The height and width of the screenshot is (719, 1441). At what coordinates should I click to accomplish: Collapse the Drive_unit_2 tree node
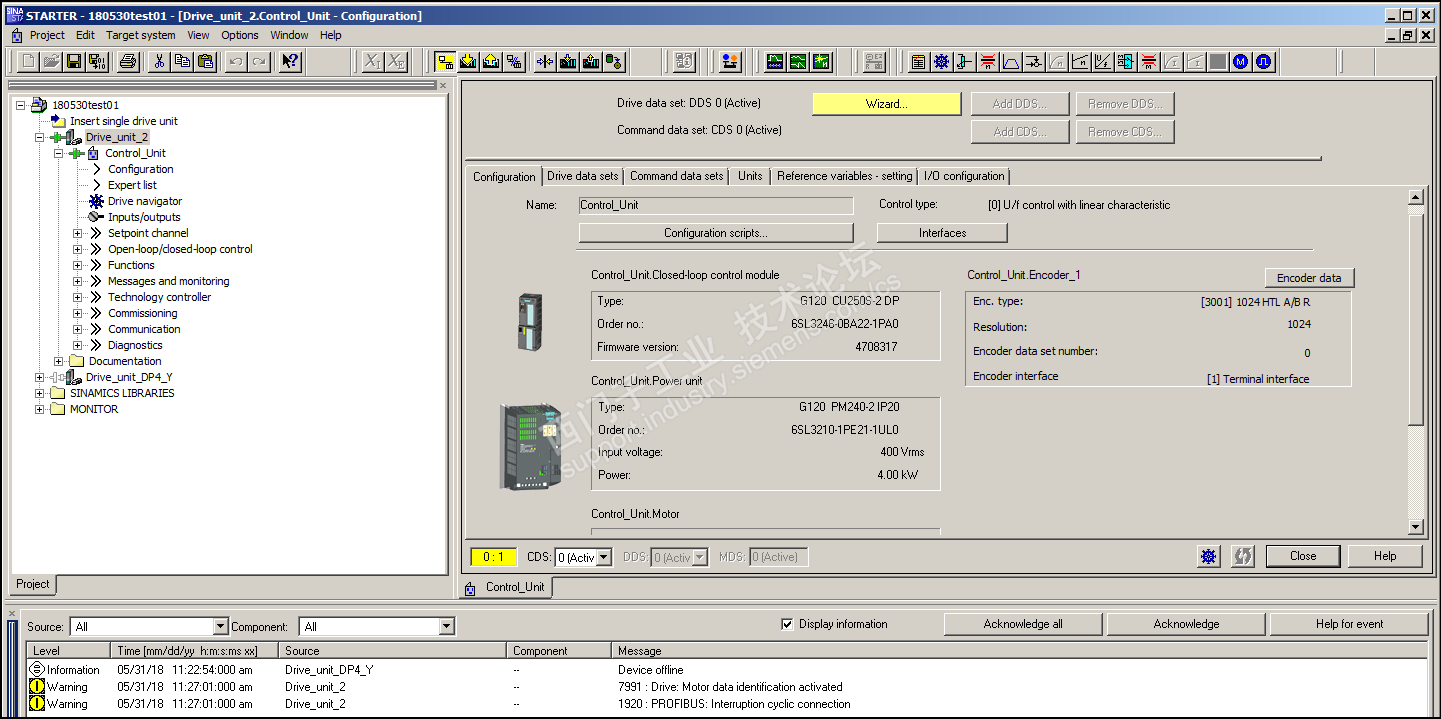(x=40, y=137)
